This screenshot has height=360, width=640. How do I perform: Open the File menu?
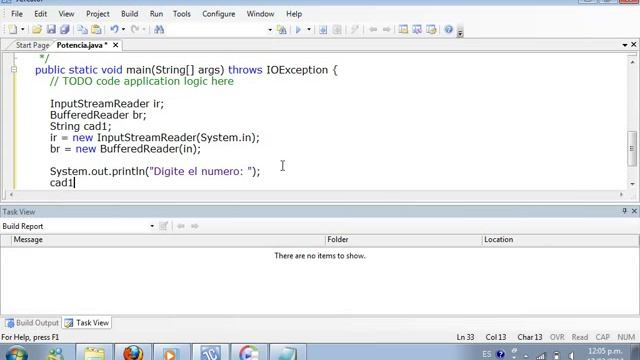coord(17,14)
